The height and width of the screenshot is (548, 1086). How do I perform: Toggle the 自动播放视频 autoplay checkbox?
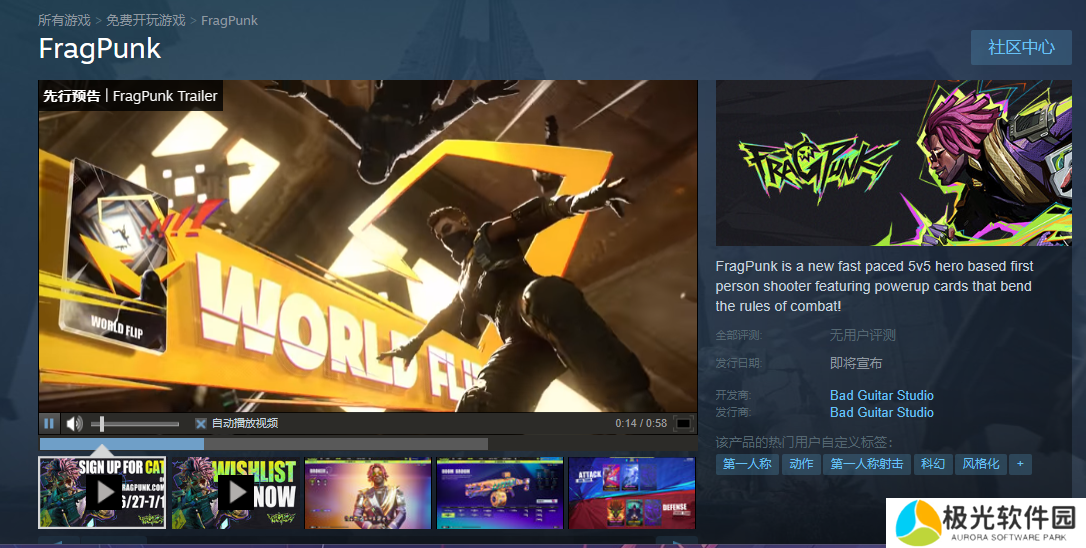pyautogui.click(x=201, y=423)
